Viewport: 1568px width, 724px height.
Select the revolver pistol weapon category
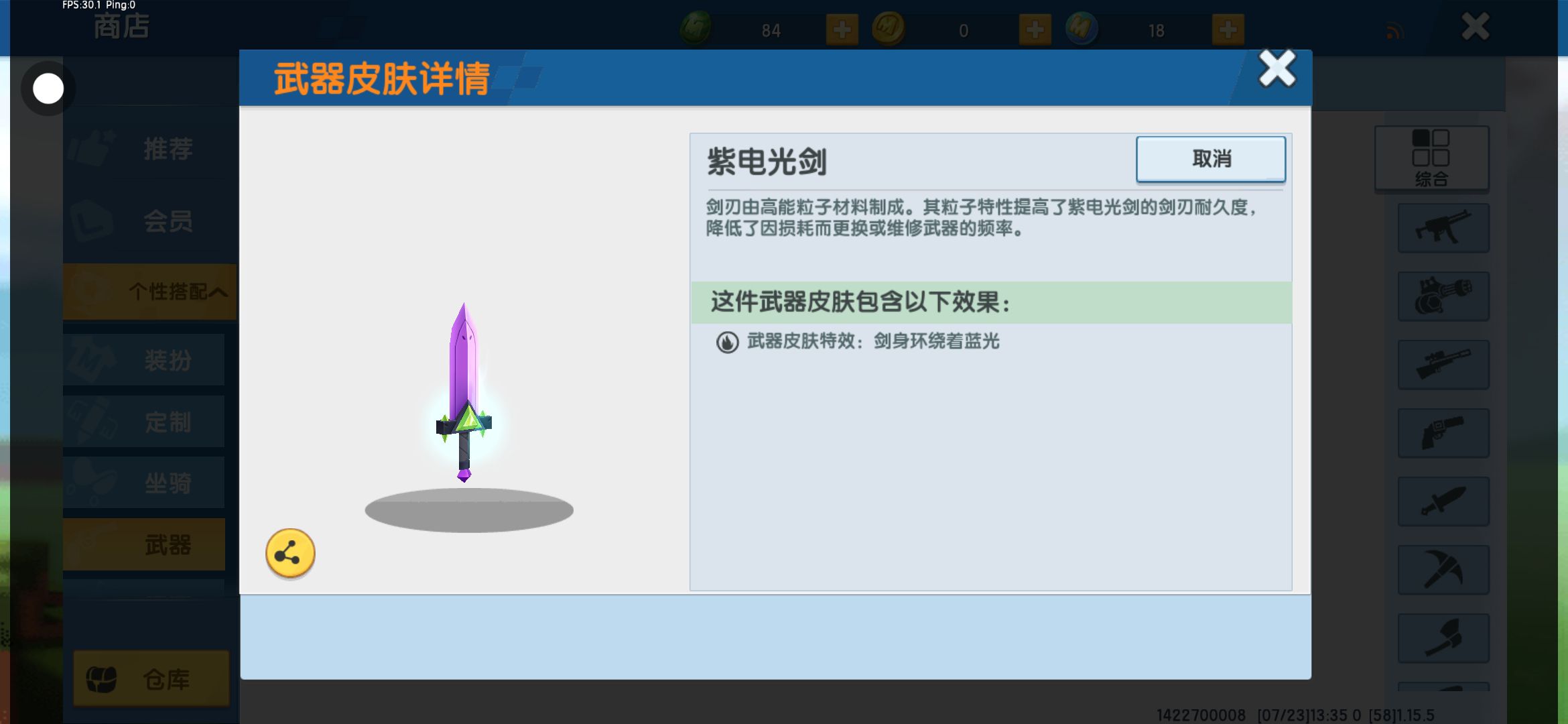point(1443,433)
